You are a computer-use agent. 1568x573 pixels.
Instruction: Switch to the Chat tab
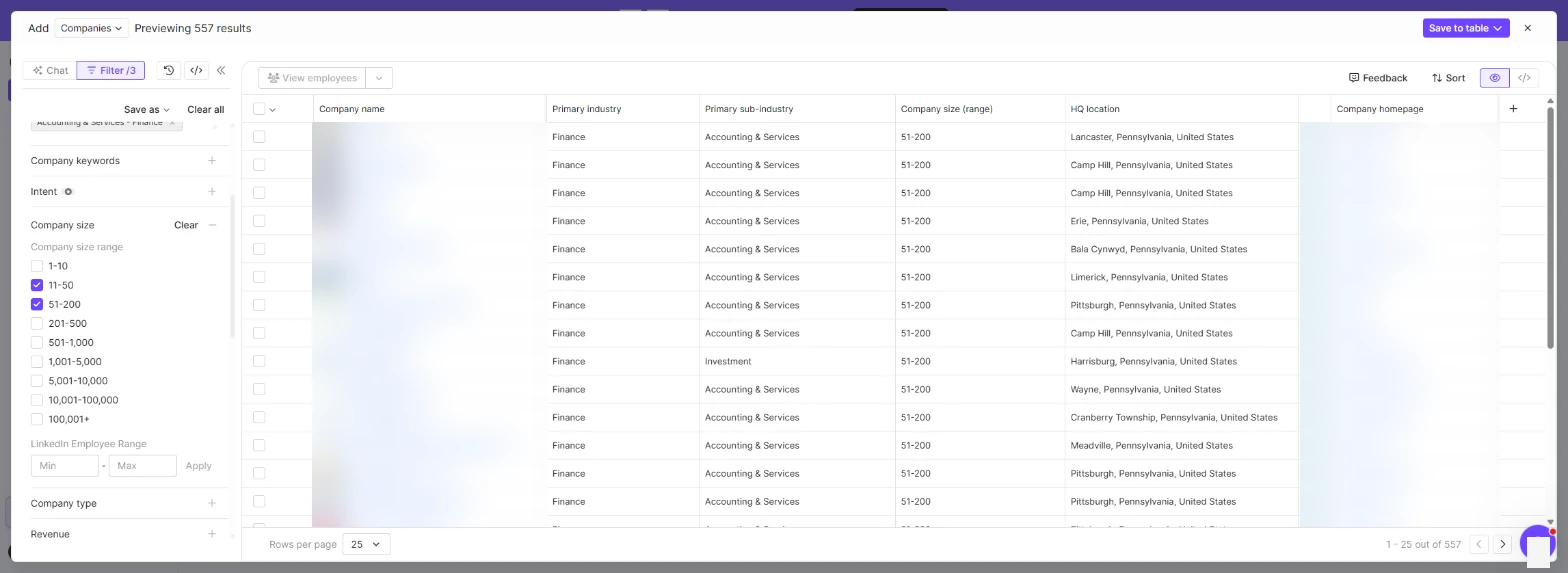(x=50, y=70)
